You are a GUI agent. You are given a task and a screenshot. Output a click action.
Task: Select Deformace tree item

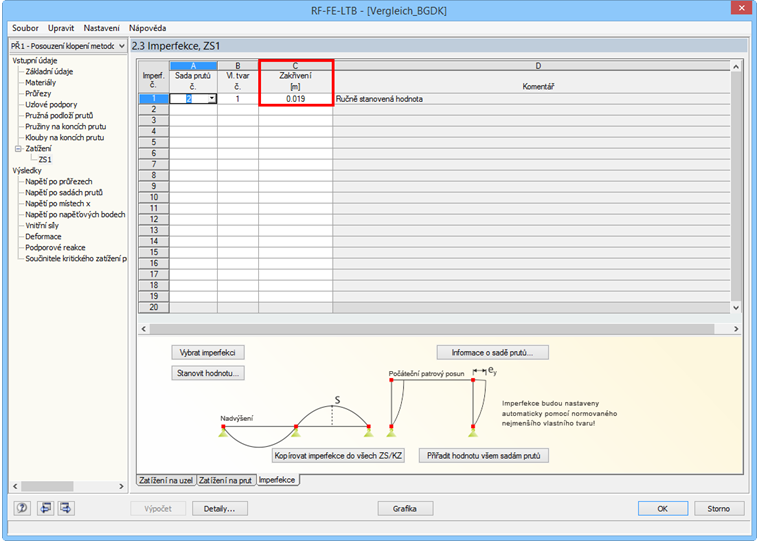click(x=43, y=237)
